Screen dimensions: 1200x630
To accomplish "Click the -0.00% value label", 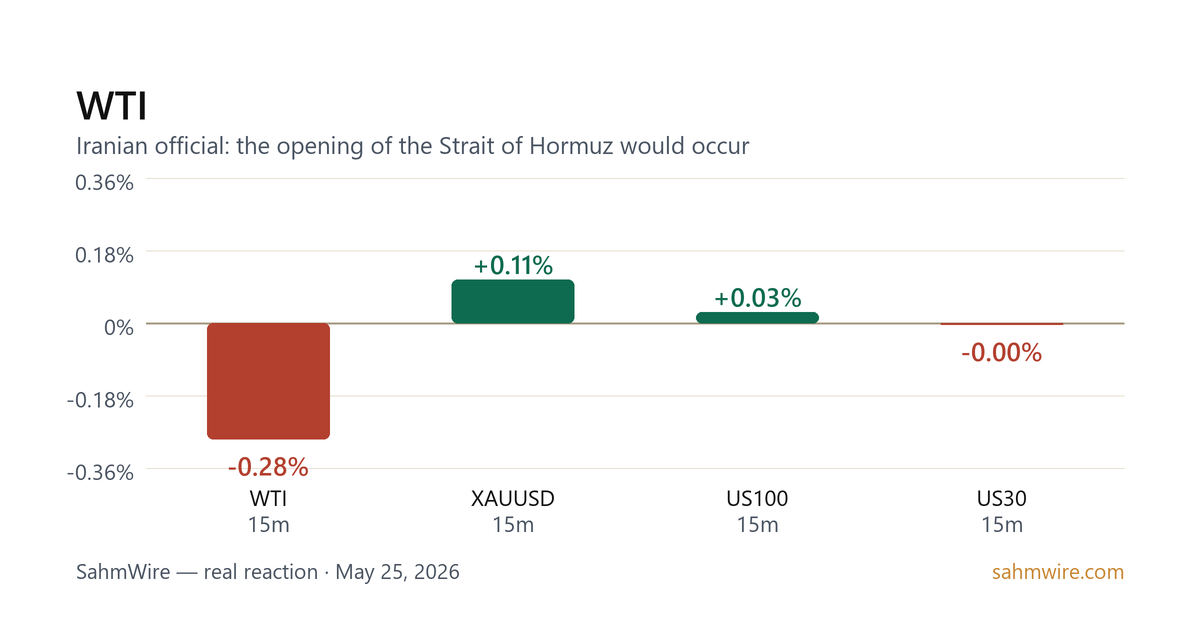I will point(1002,353).
